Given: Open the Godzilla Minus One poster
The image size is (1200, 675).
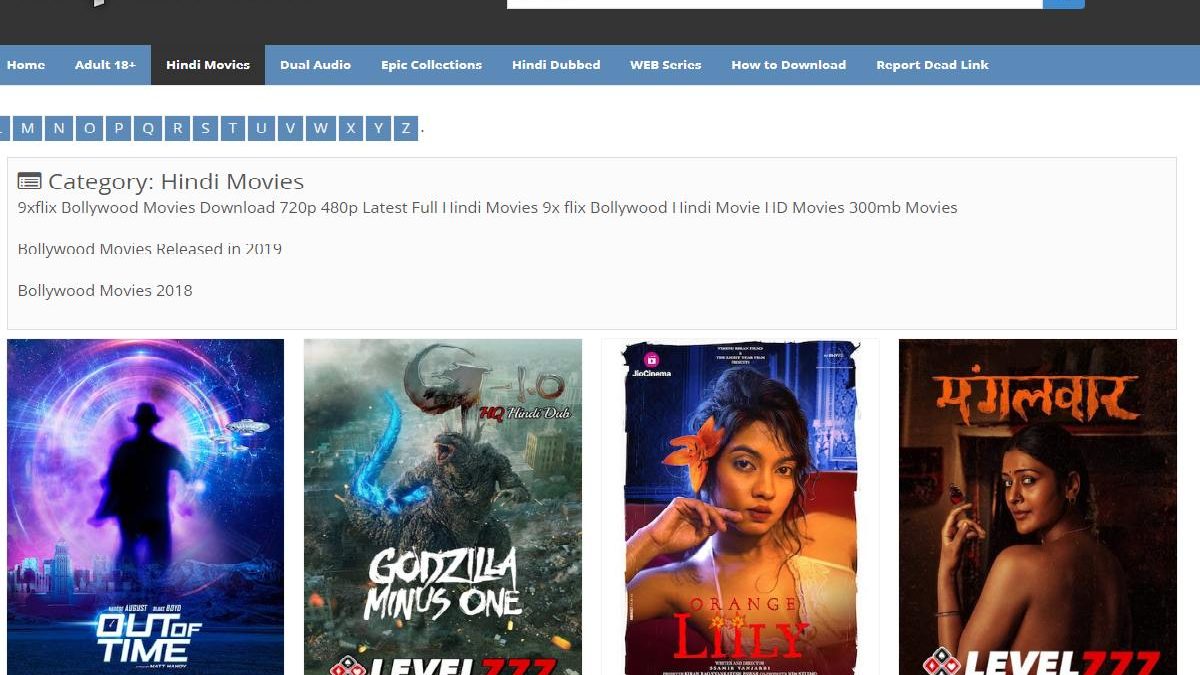Looking at the screenshot, I should (x=443, y=507).
